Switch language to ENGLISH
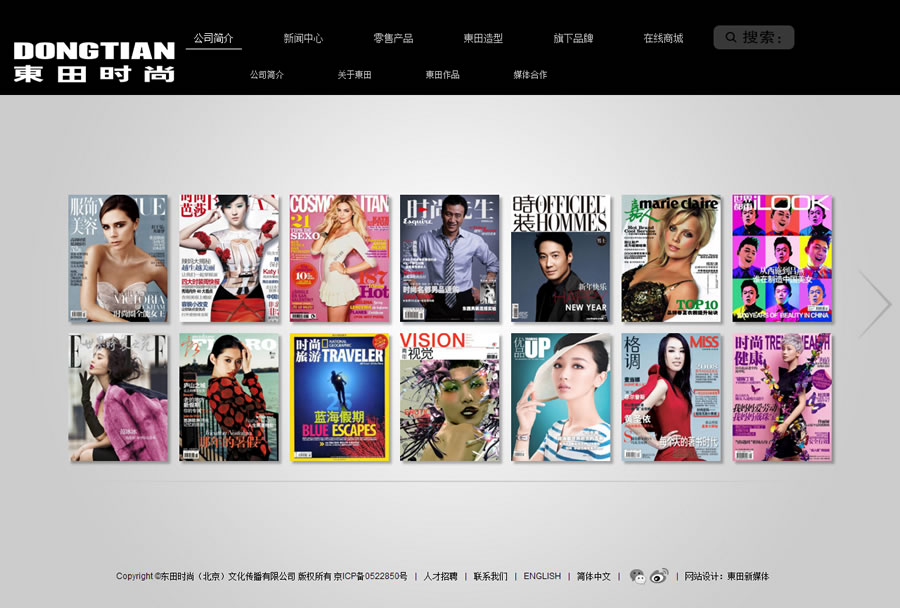Viewport: 900px width, 608px height. pyautogui.click(x=542, y=577)
